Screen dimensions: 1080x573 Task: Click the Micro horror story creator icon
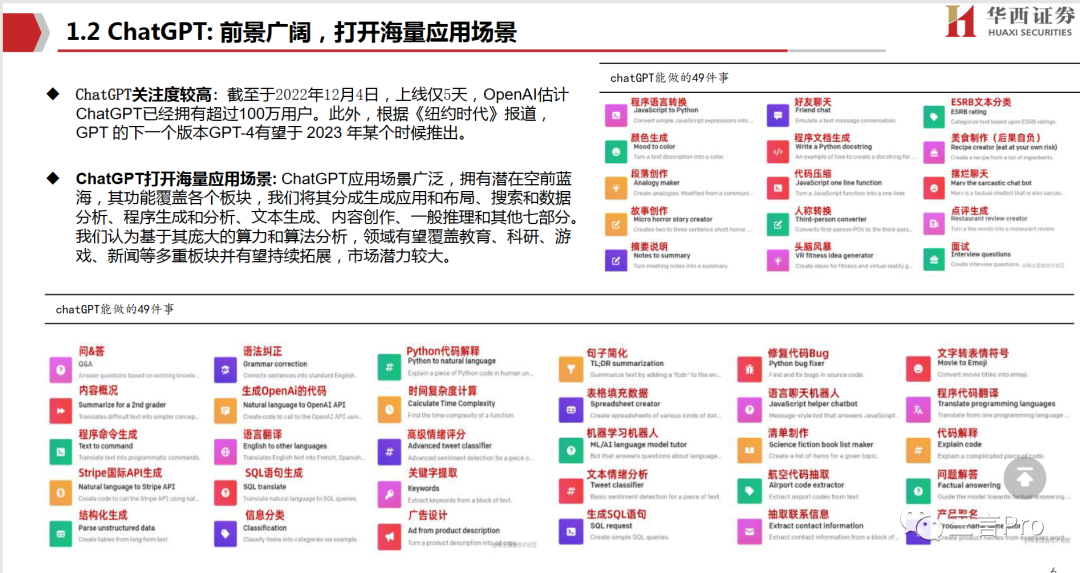click(616, 225)
